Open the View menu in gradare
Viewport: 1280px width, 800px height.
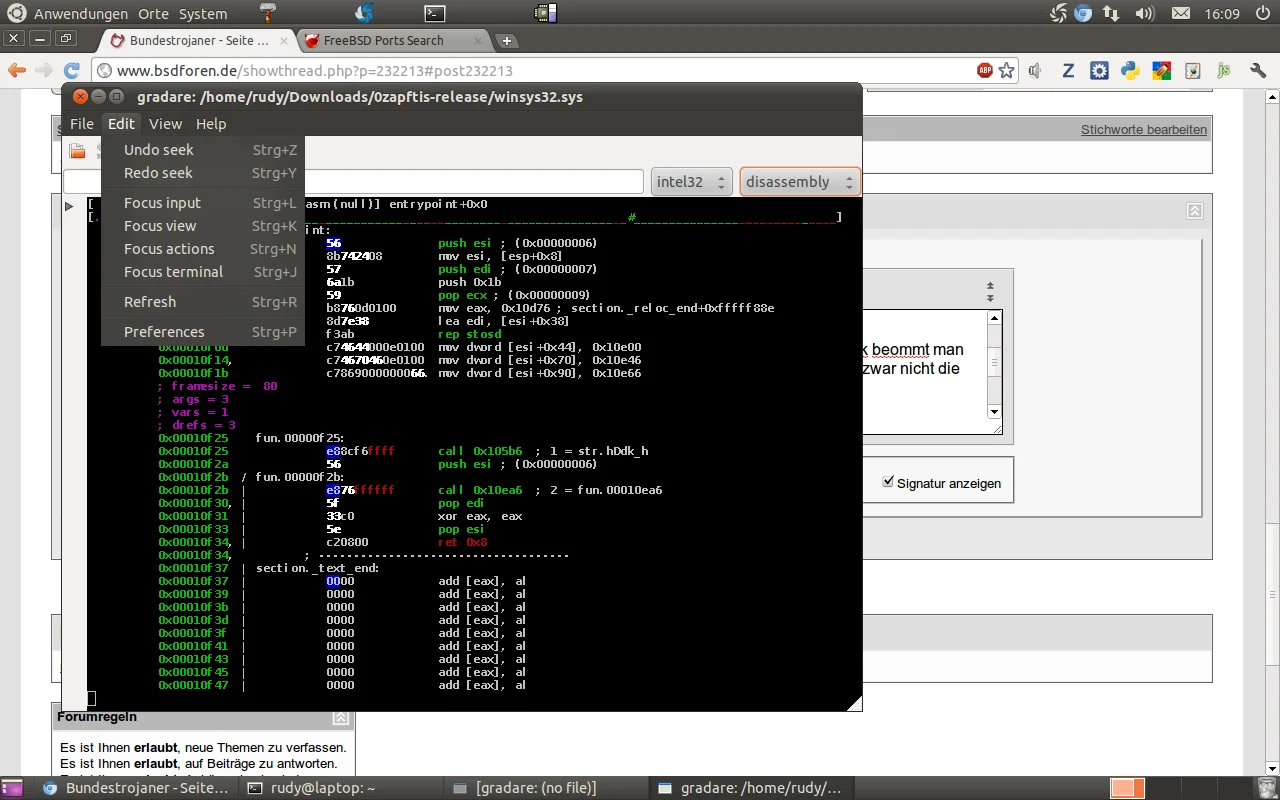pyautogui.click(x=165, y=124)
